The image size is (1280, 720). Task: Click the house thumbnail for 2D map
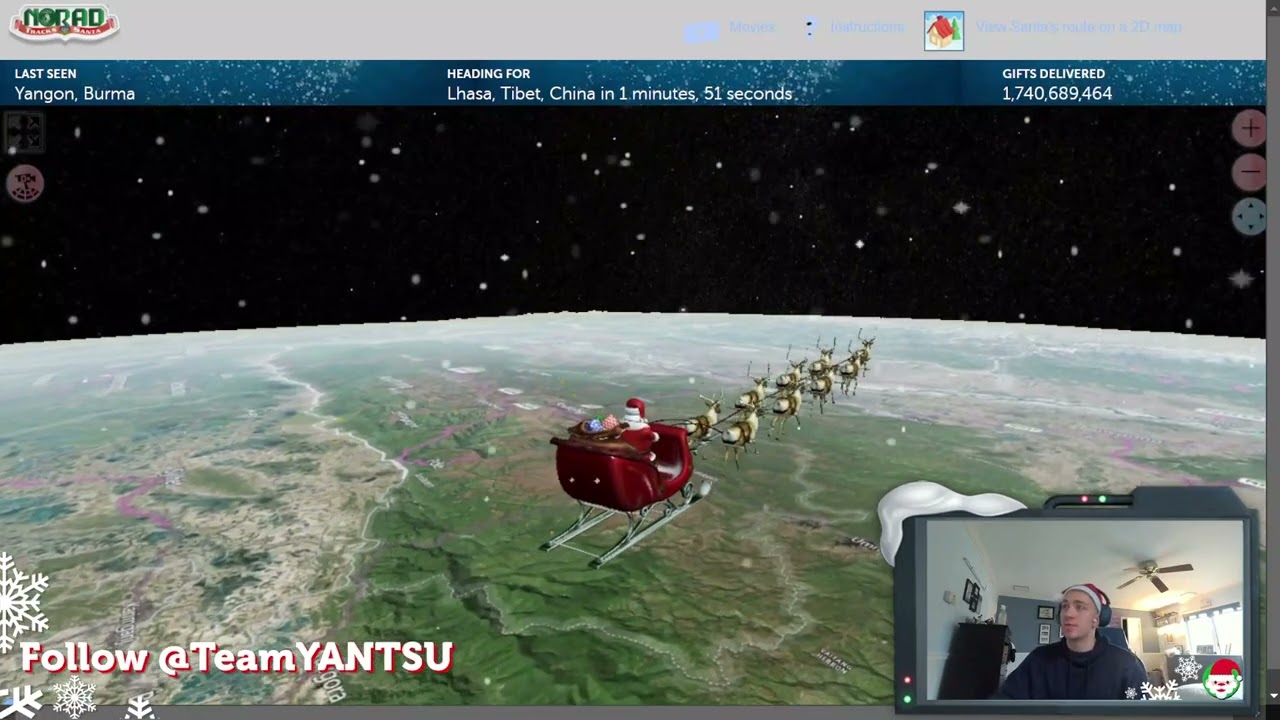944,31
